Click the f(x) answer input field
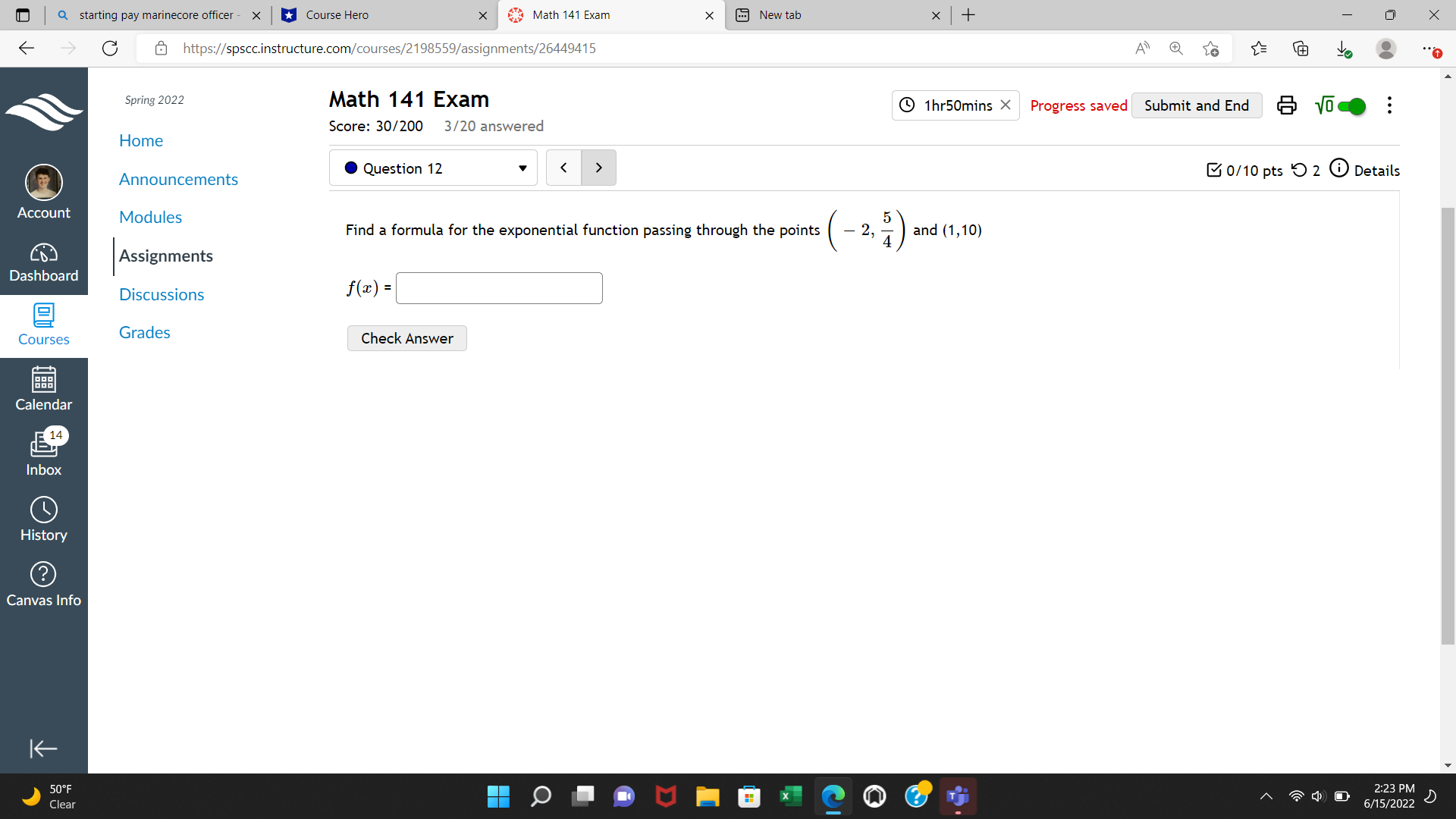 [x=499, y=288]
